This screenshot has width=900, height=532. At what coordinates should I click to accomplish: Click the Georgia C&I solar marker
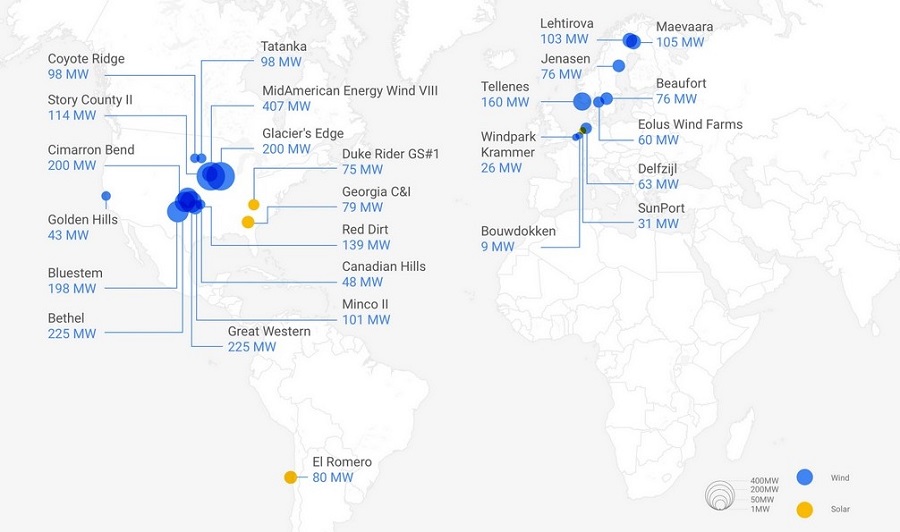[248, 222]
